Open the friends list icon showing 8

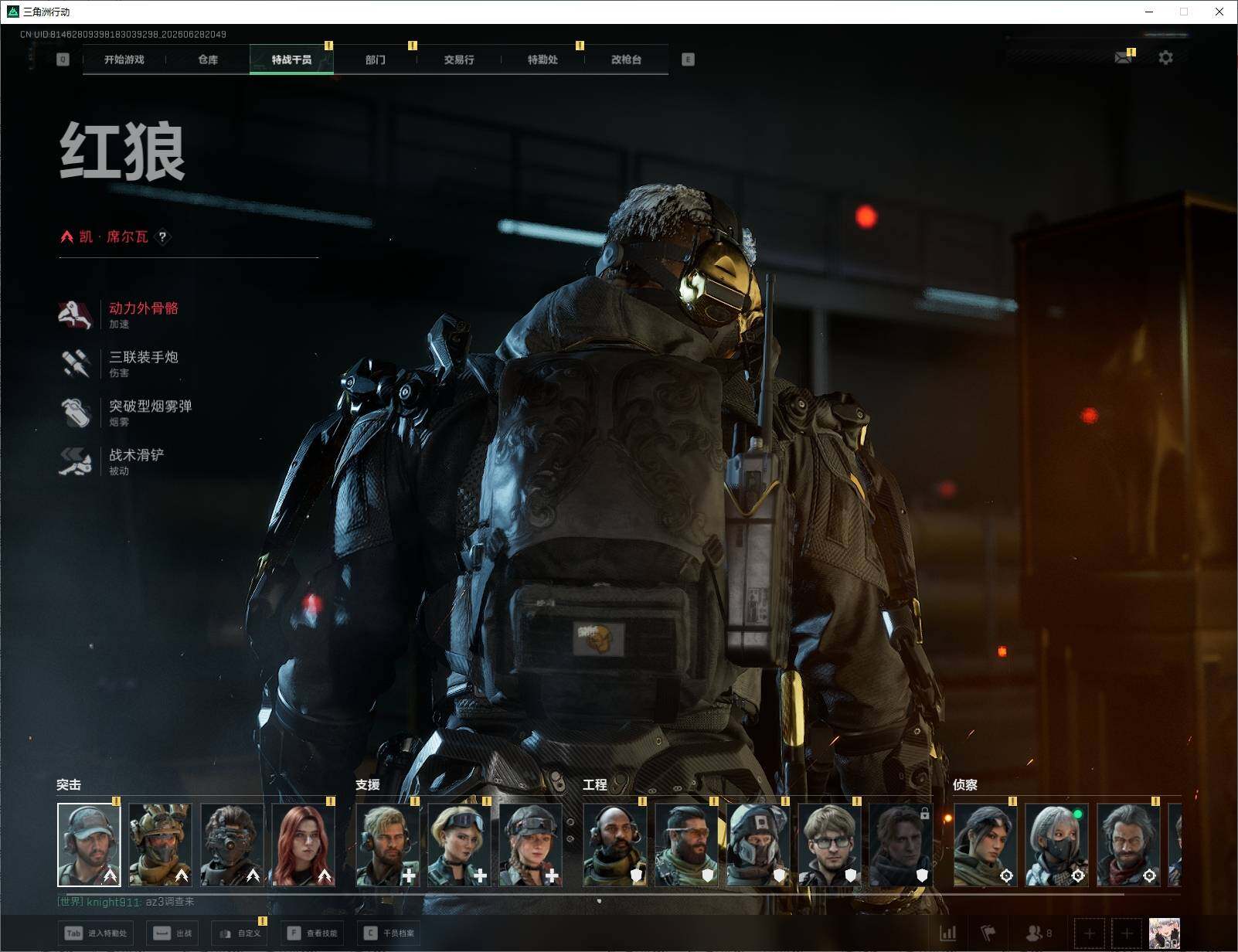click(x=1038, y=933)
